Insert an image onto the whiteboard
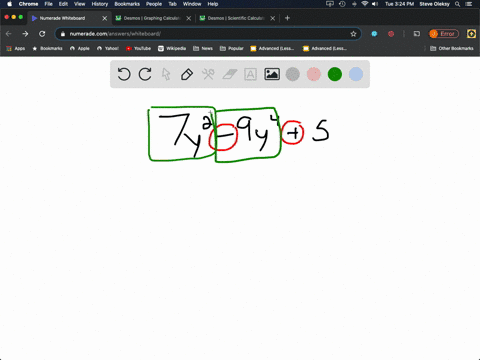480x360 pixels. point(272,74)
